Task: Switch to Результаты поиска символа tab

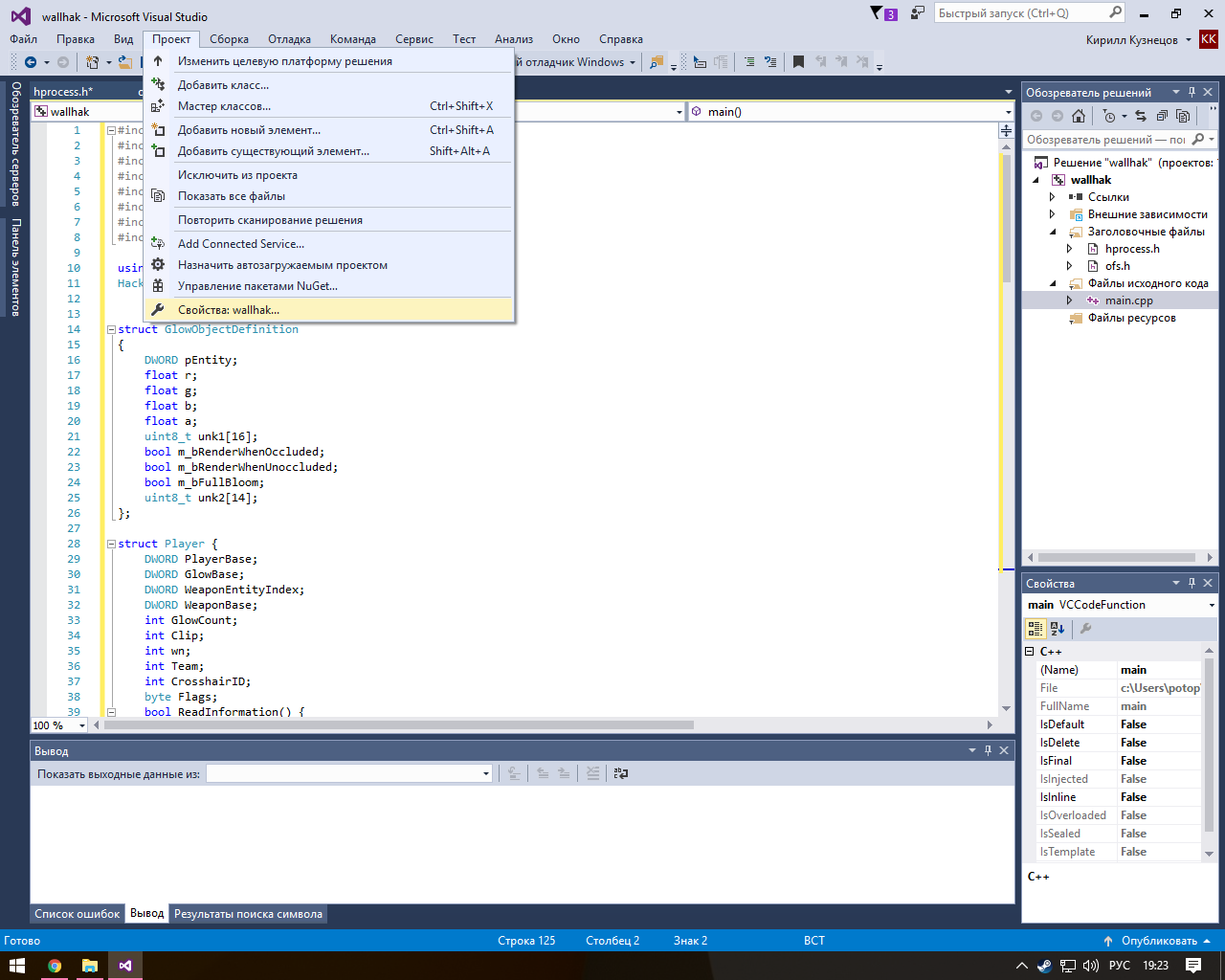Action: click(x=249, y=914)
